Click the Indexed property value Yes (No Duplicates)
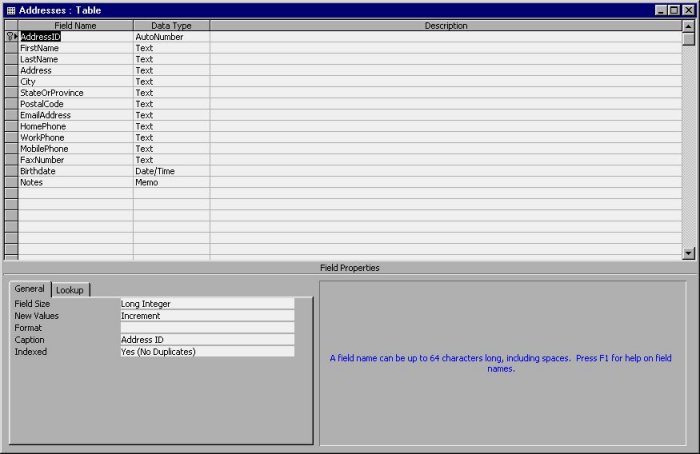Image resolution: width=700 pixels, height=454 pixels. point(207,352)
